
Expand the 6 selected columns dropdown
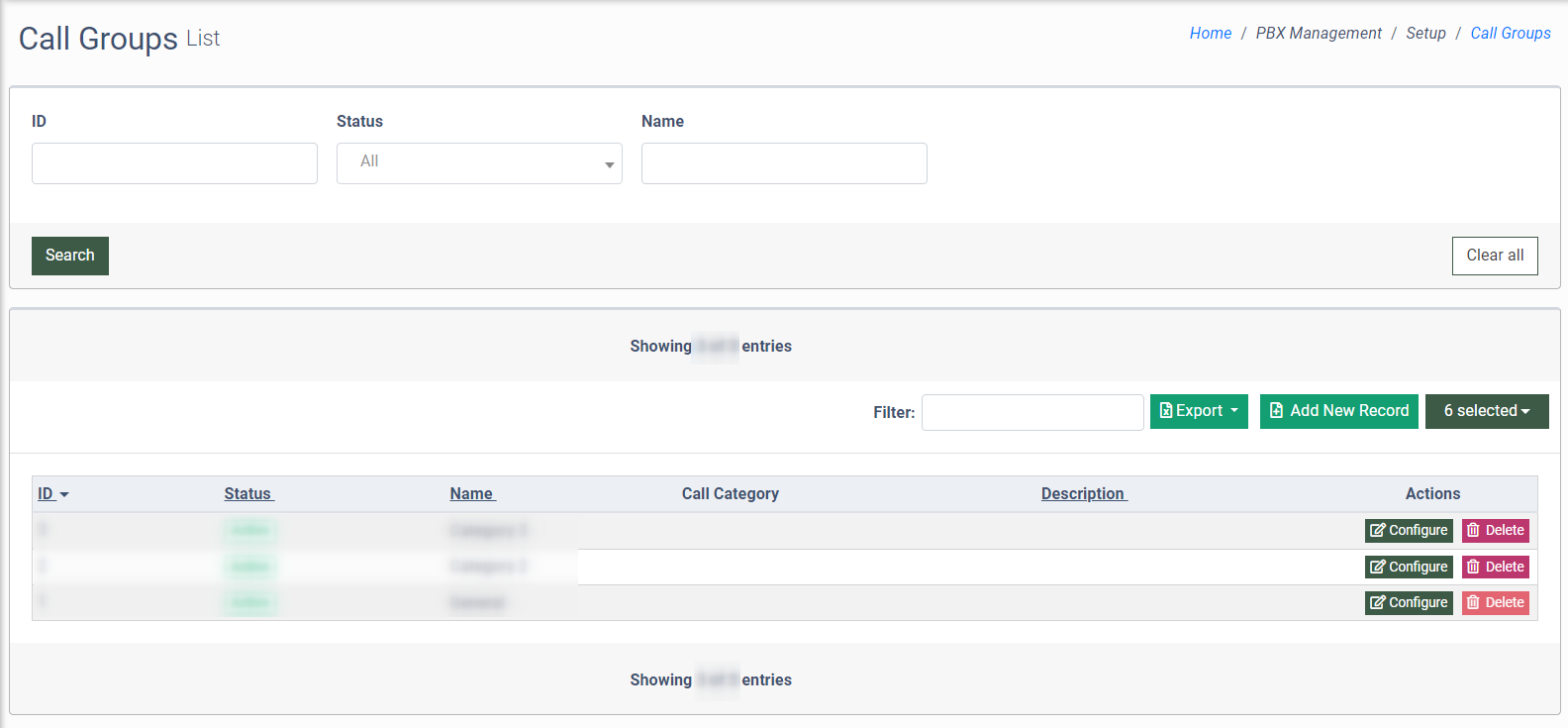[x=1486, y=411]
